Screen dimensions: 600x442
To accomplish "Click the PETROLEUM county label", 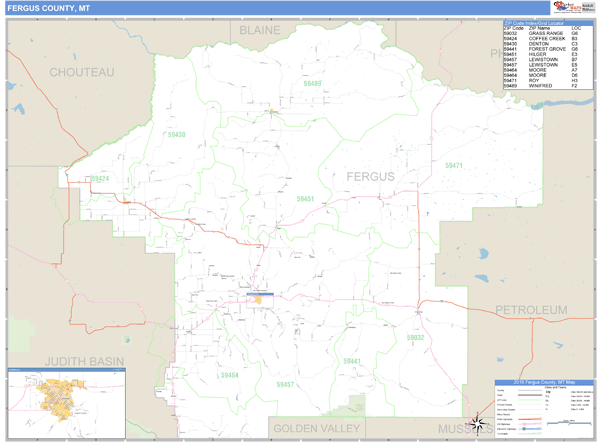I will pyautogui.click(x=531, y=310).
